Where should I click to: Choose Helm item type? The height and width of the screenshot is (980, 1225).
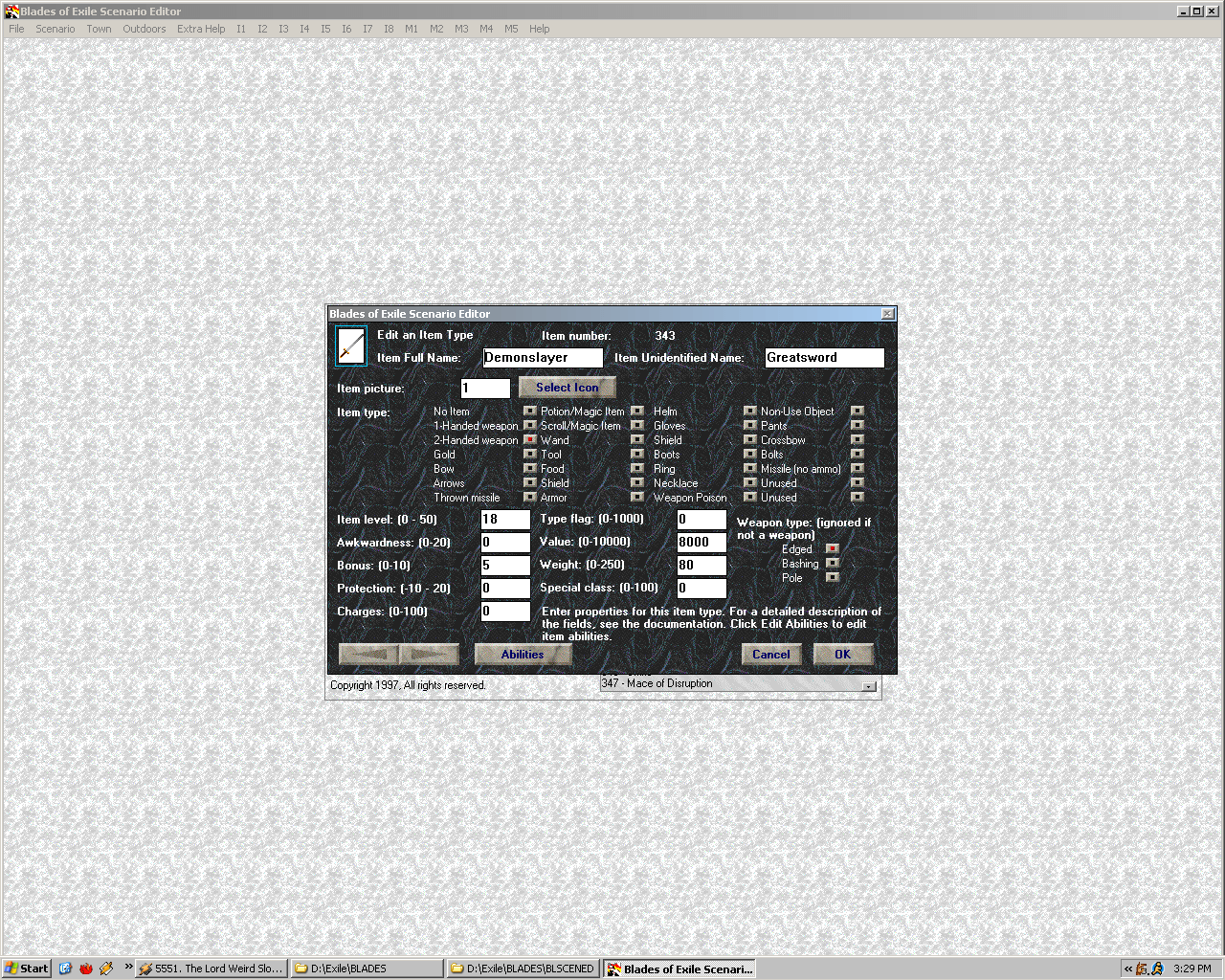point(750,412)
